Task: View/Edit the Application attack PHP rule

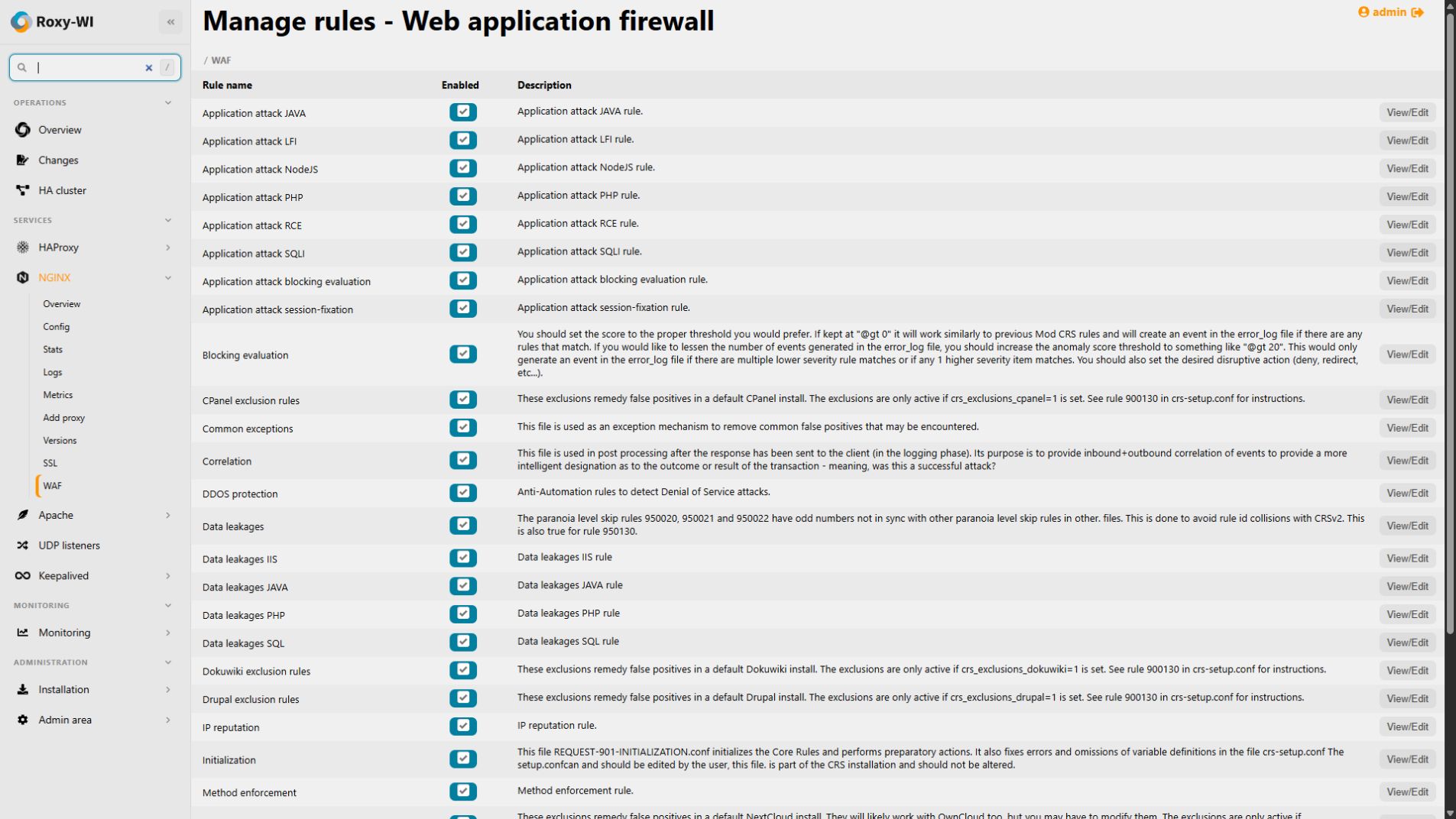Action: (1407, 197)
